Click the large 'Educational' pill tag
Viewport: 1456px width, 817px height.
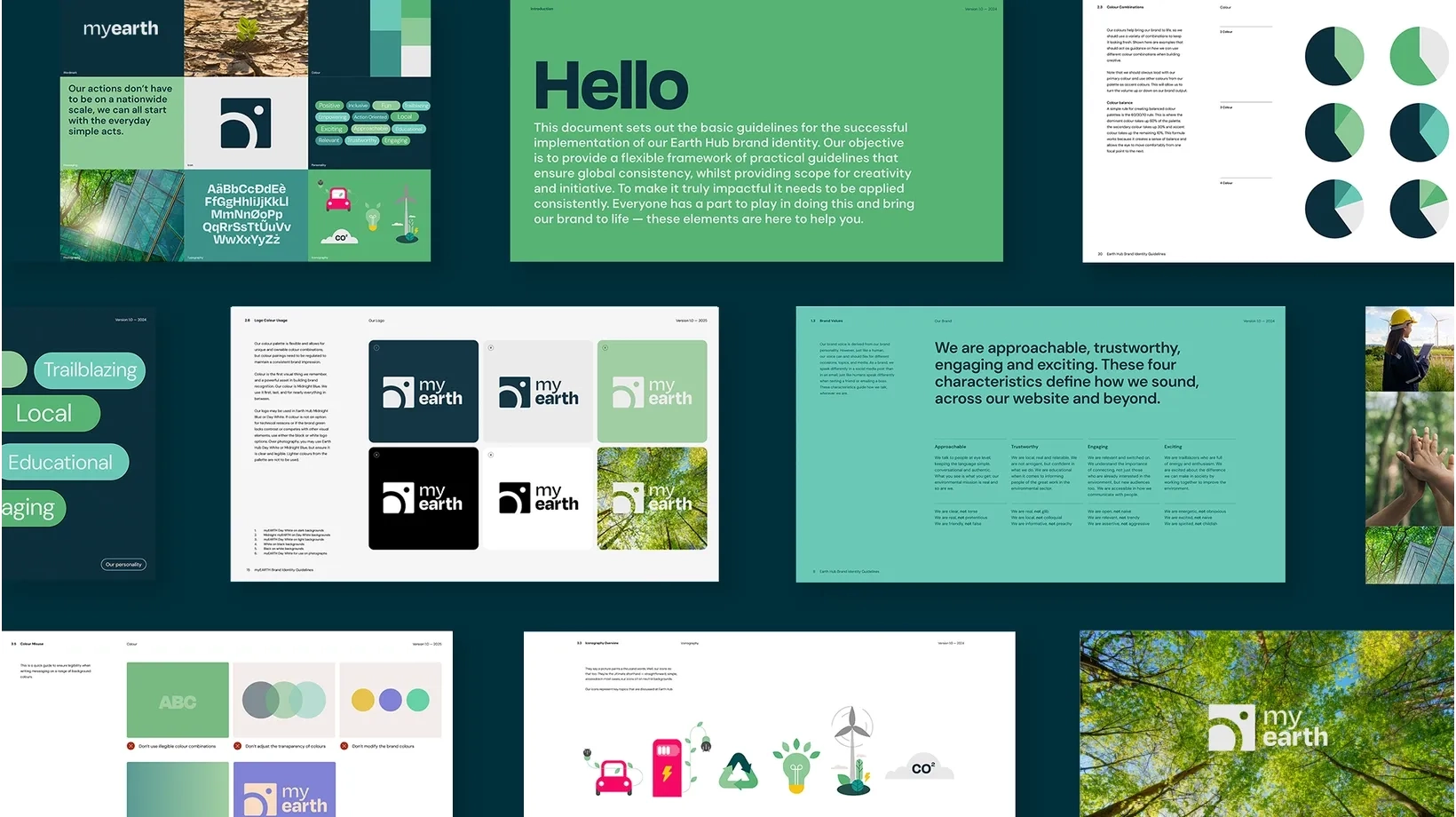click(x=62, y=462)
